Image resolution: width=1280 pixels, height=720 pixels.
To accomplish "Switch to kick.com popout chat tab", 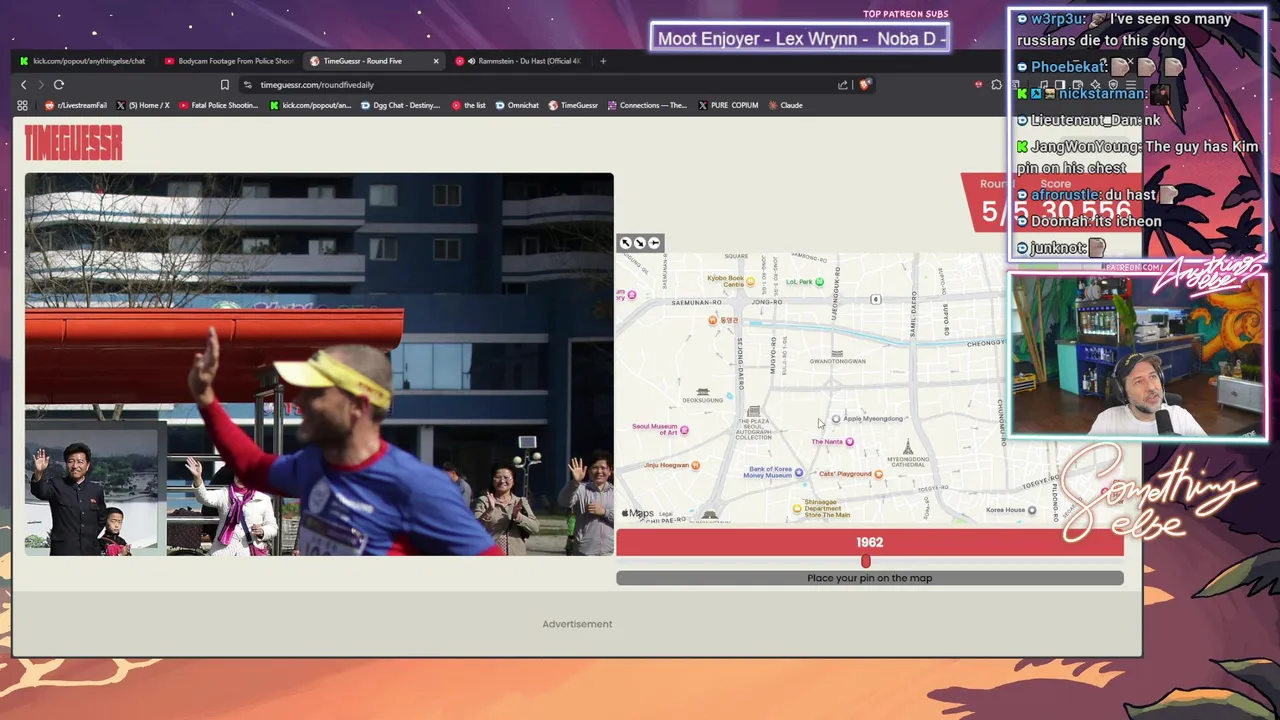I will [83, 61].
